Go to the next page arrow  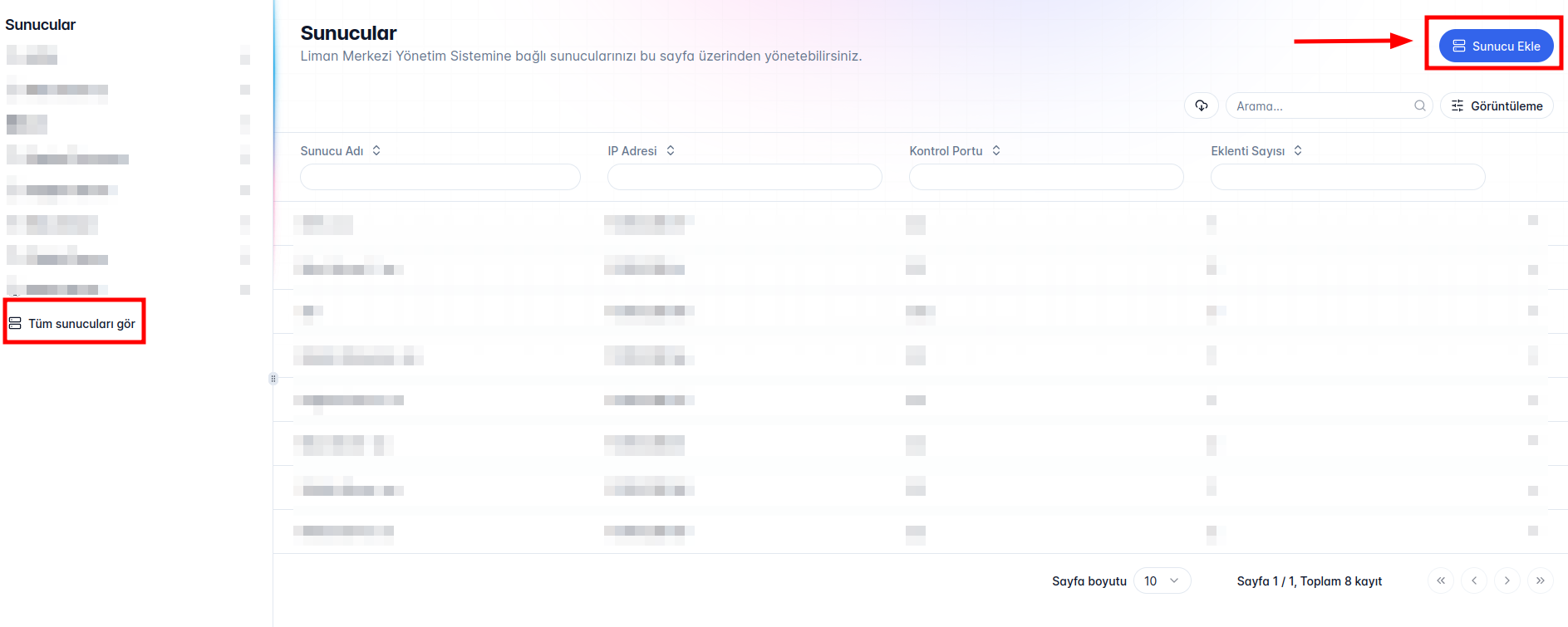pos(1507,580)
